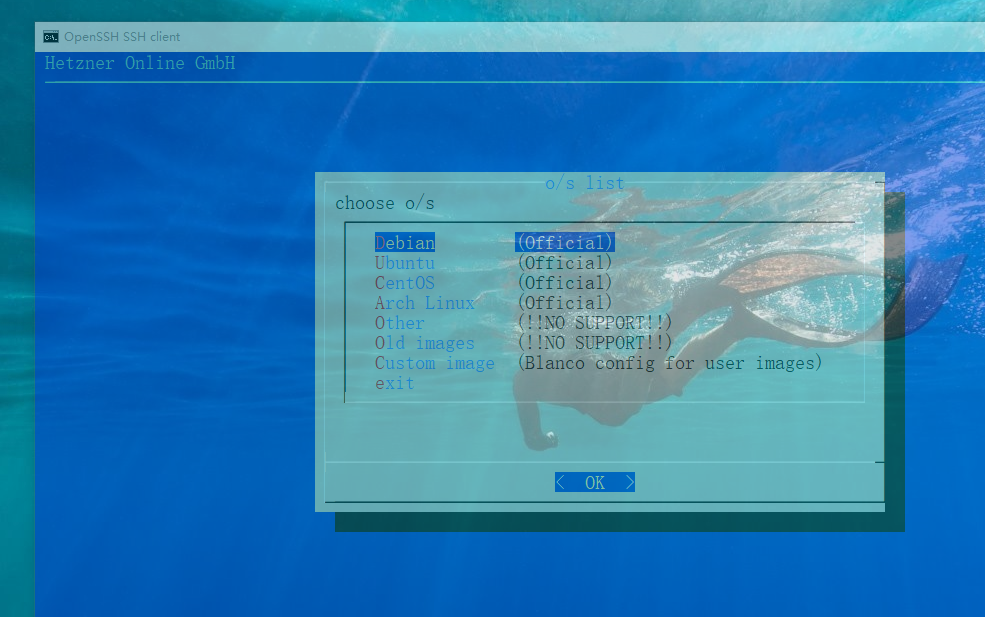Click the o/s list dialog title
This screenshot has height=617, width=985.
(585, 183)
